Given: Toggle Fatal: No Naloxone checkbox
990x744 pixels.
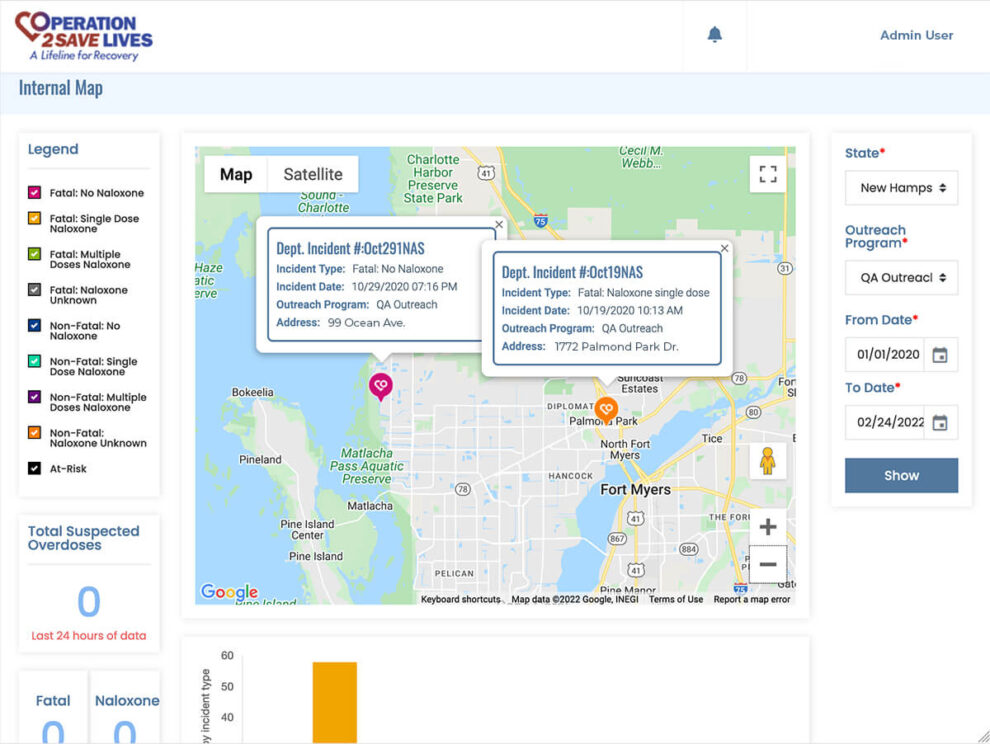Looking at the screenshot, I should (34, 193).
